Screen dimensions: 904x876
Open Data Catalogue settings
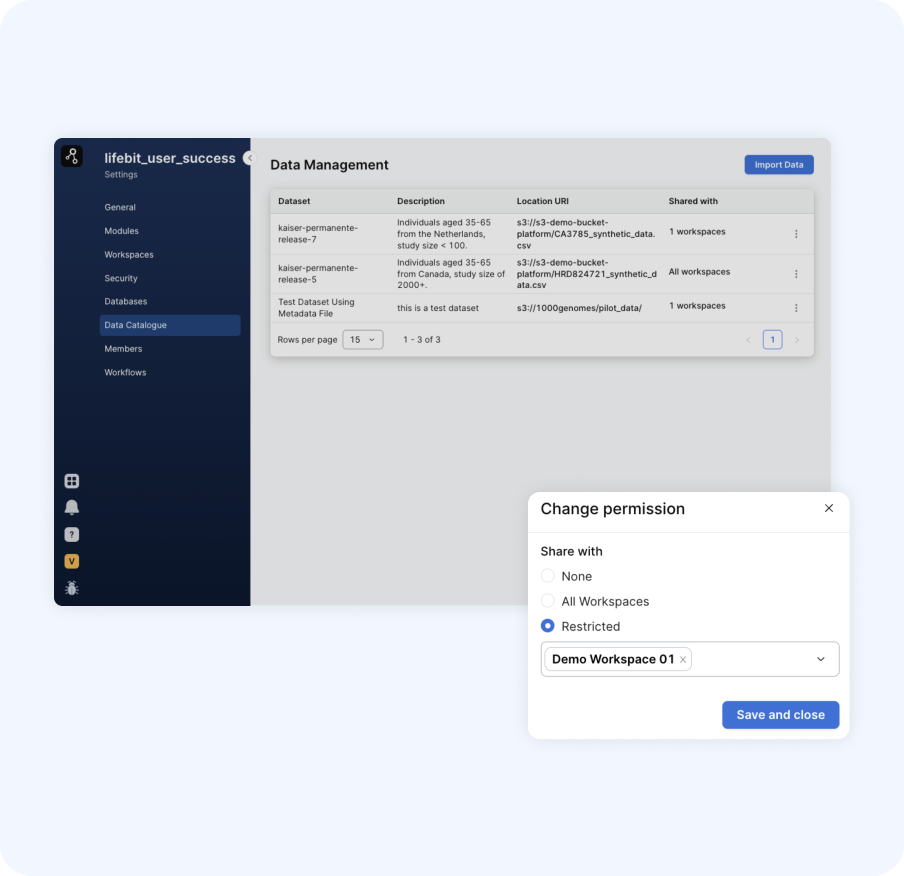coord(170,325)
